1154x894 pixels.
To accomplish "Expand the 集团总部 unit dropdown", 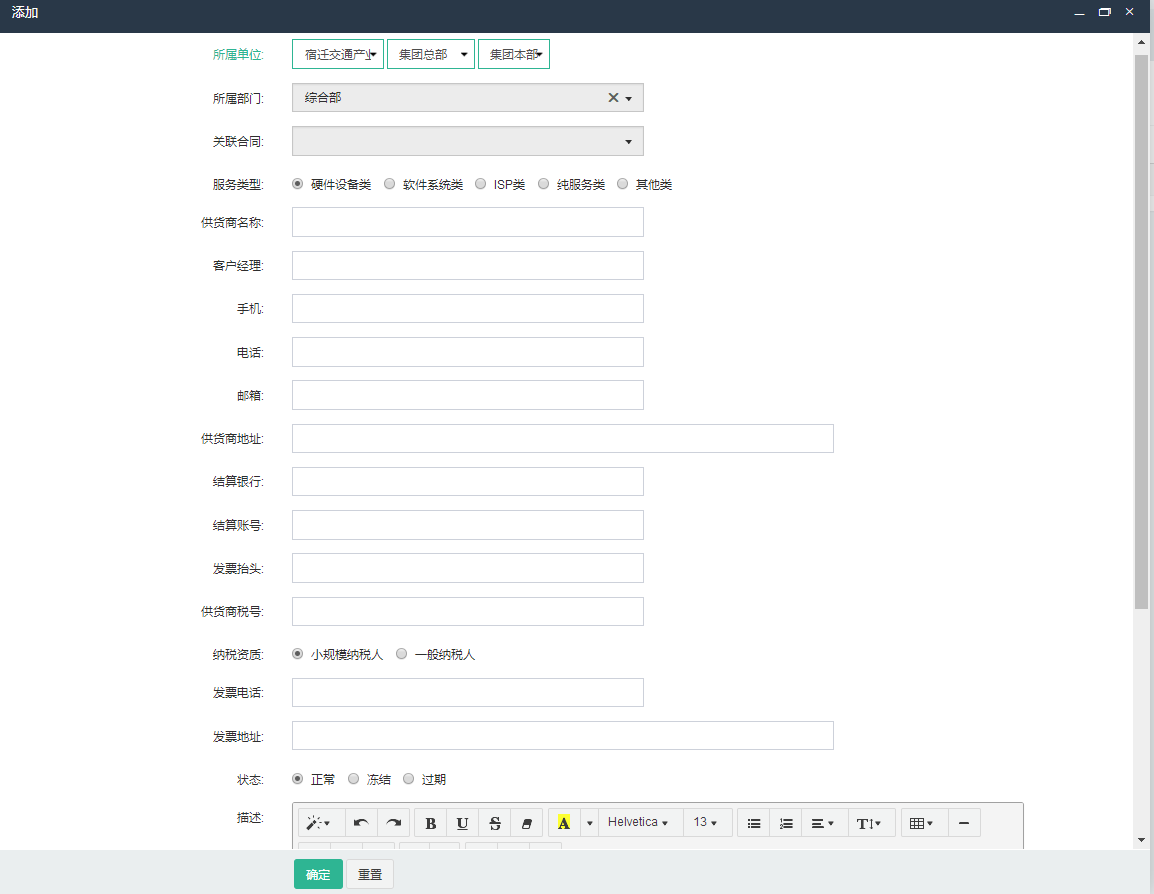I will click(x=430, y=54).
